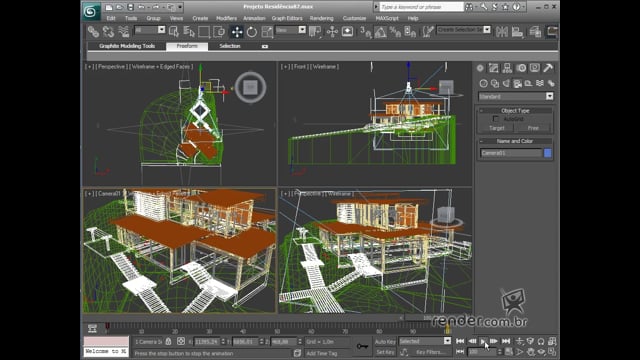
Task: Open the Standard camera type dropdown
Action: [550, 96]
